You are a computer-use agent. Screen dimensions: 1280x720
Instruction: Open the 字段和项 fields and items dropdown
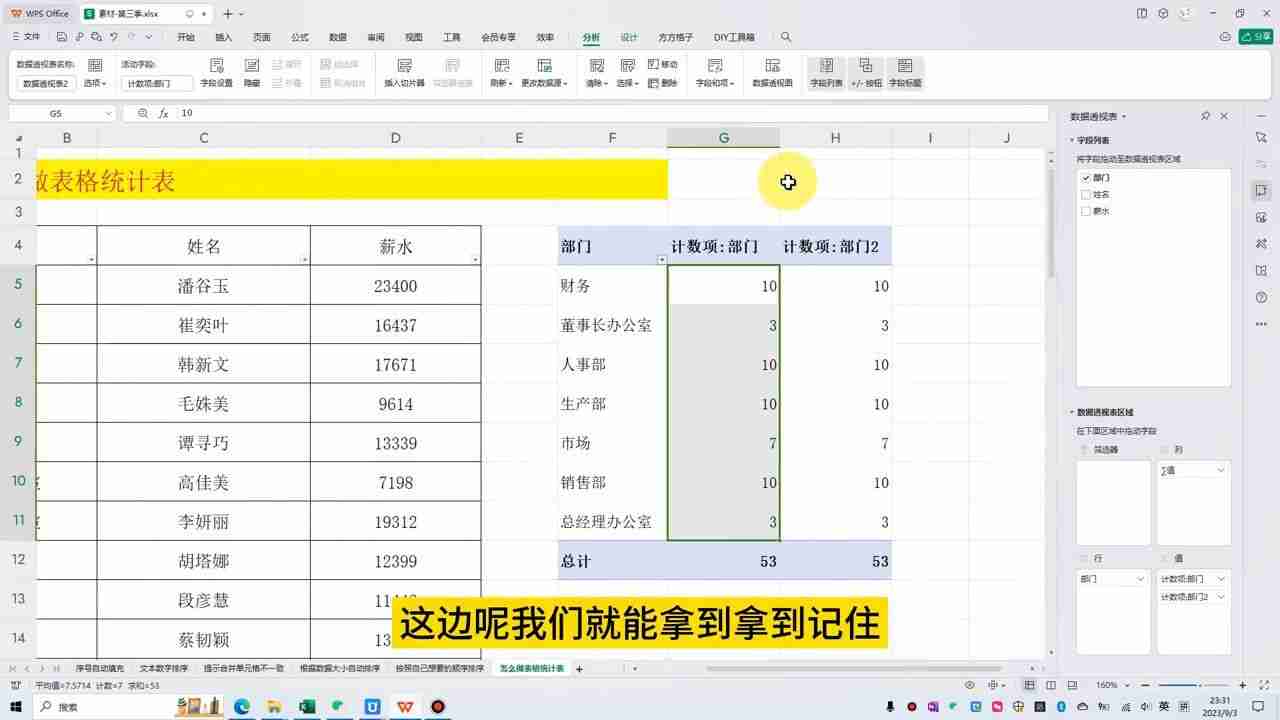[715, 83]
